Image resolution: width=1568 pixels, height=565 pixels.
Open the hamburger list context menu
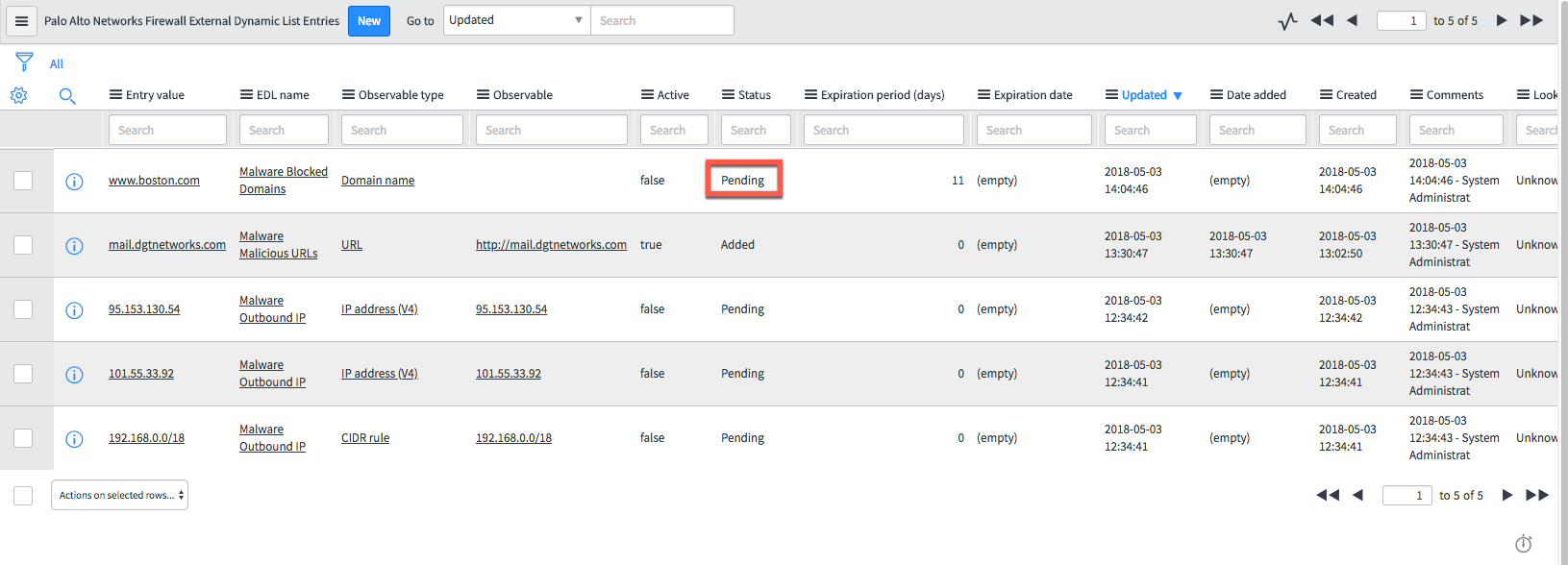(21, 21)
